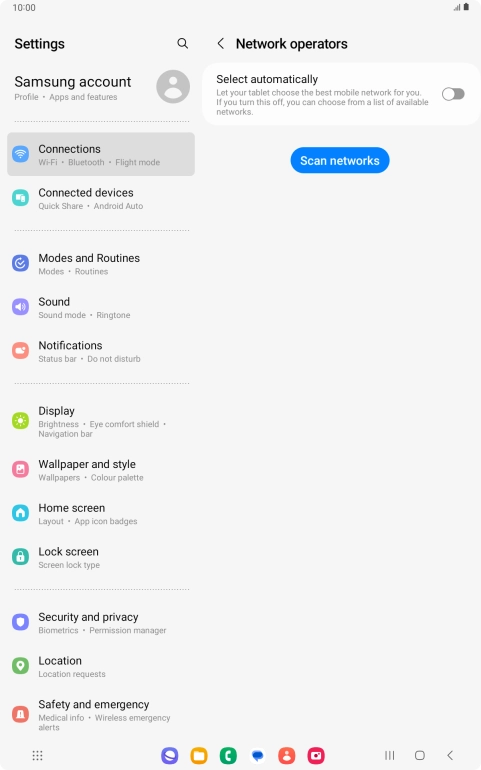Open Connected devices settings
The width and height of the screenshot is (481, 770).
click(101, 198)
